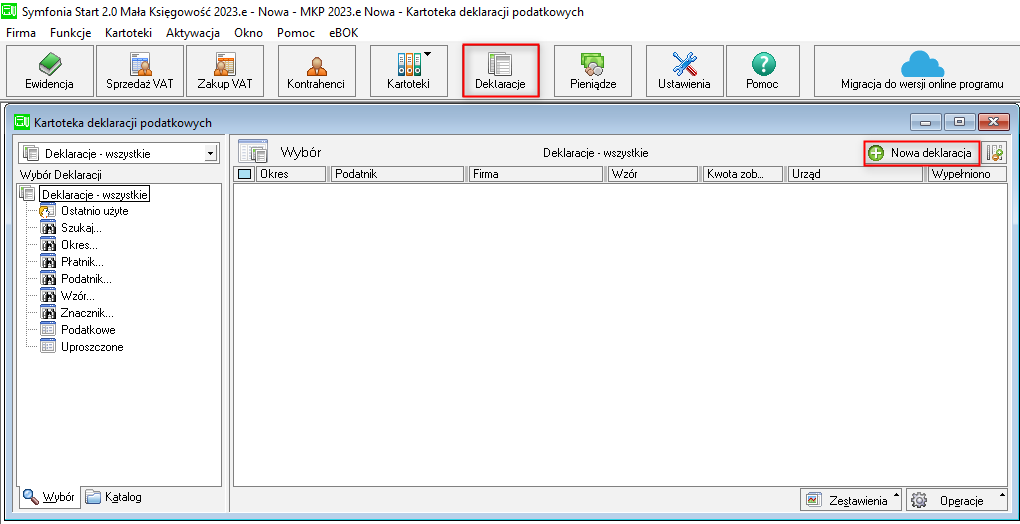Open Sprzedaż VAT module
This screenshot has height=524, width=1020.
point(140,71)
